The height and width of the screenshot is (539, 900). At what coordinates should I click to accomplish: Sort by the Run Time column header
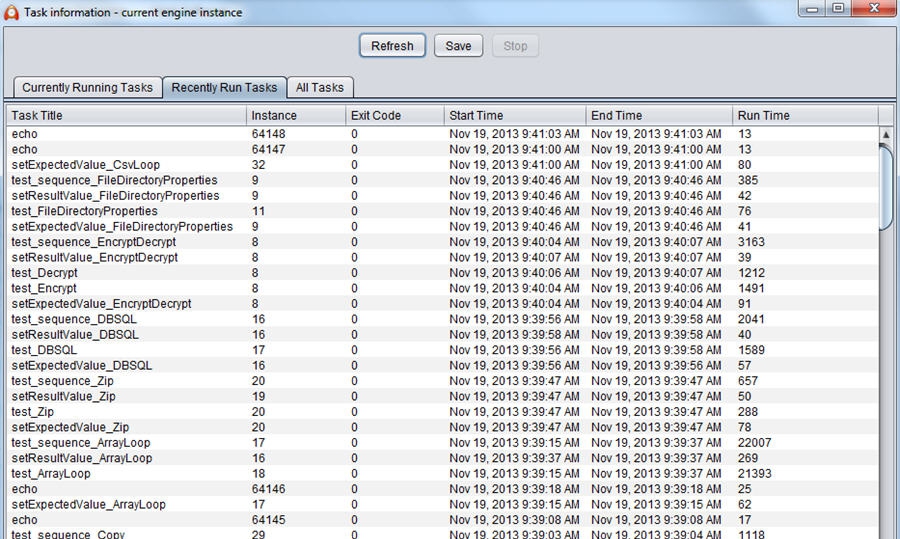click(804, 116)
